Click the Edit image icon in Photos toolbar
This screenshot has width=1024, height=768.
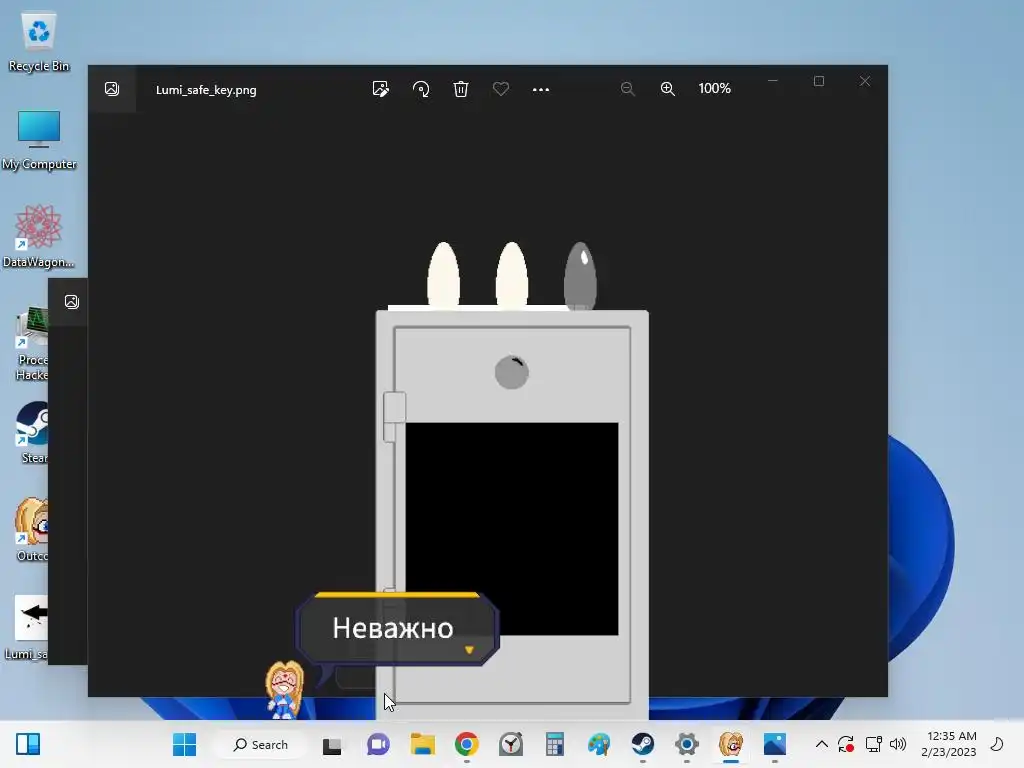coord(380,89)
